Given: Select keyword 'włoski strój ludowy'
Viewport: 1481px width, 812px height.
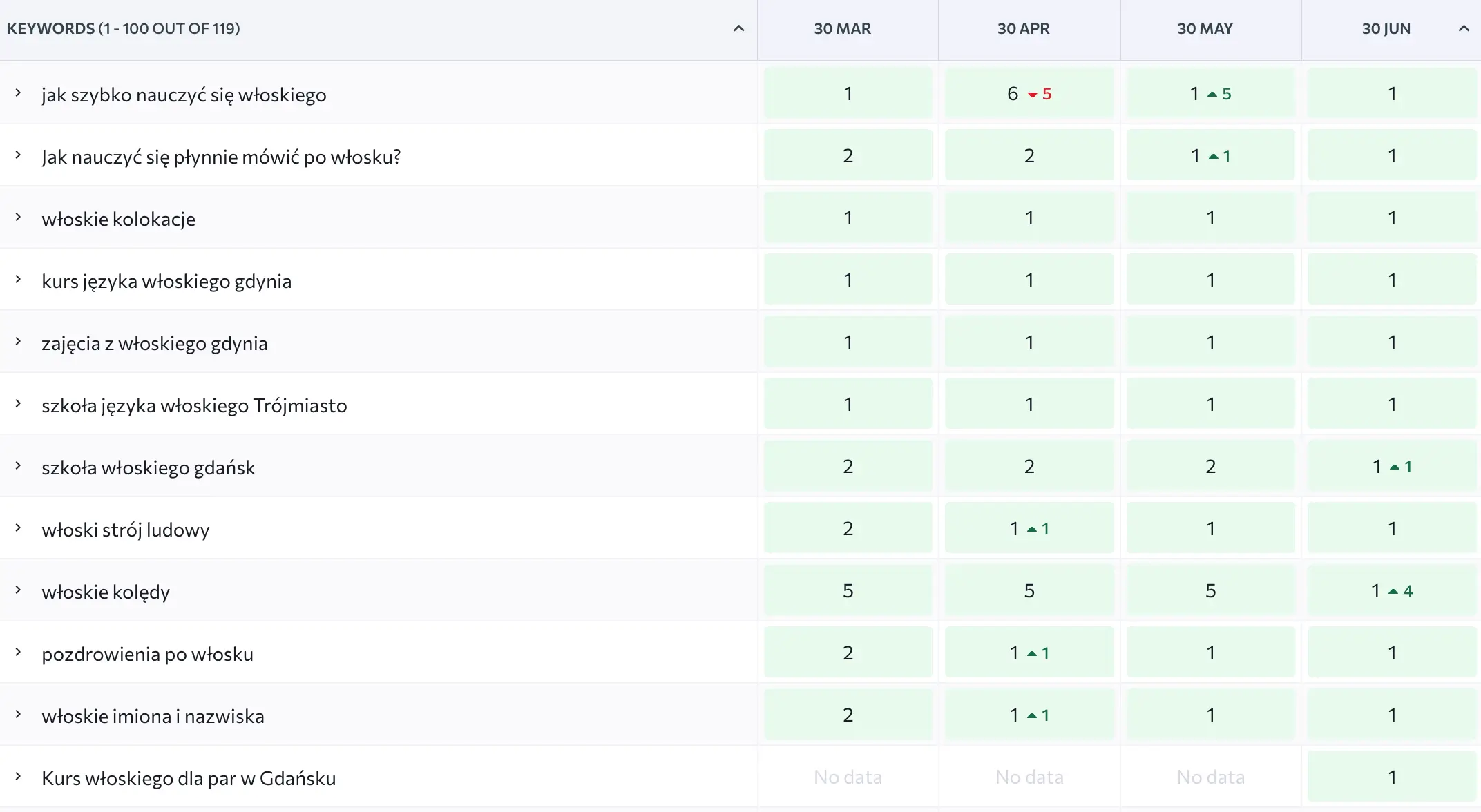Looking at the screenshot, I should coord(125,530).
